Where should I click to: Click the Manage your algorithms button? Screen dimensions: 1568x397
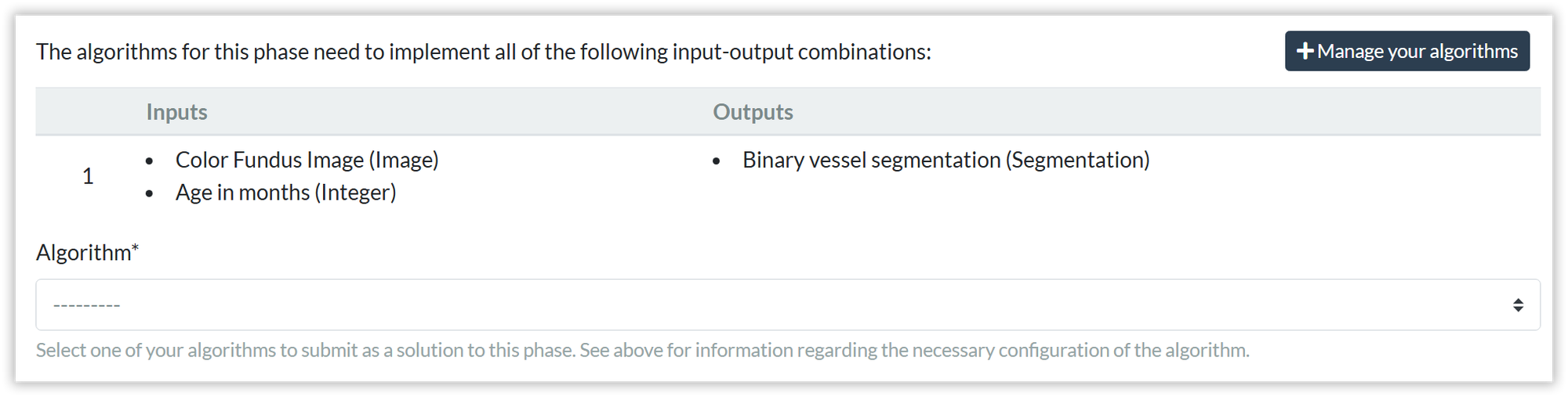click(1406, 51)
